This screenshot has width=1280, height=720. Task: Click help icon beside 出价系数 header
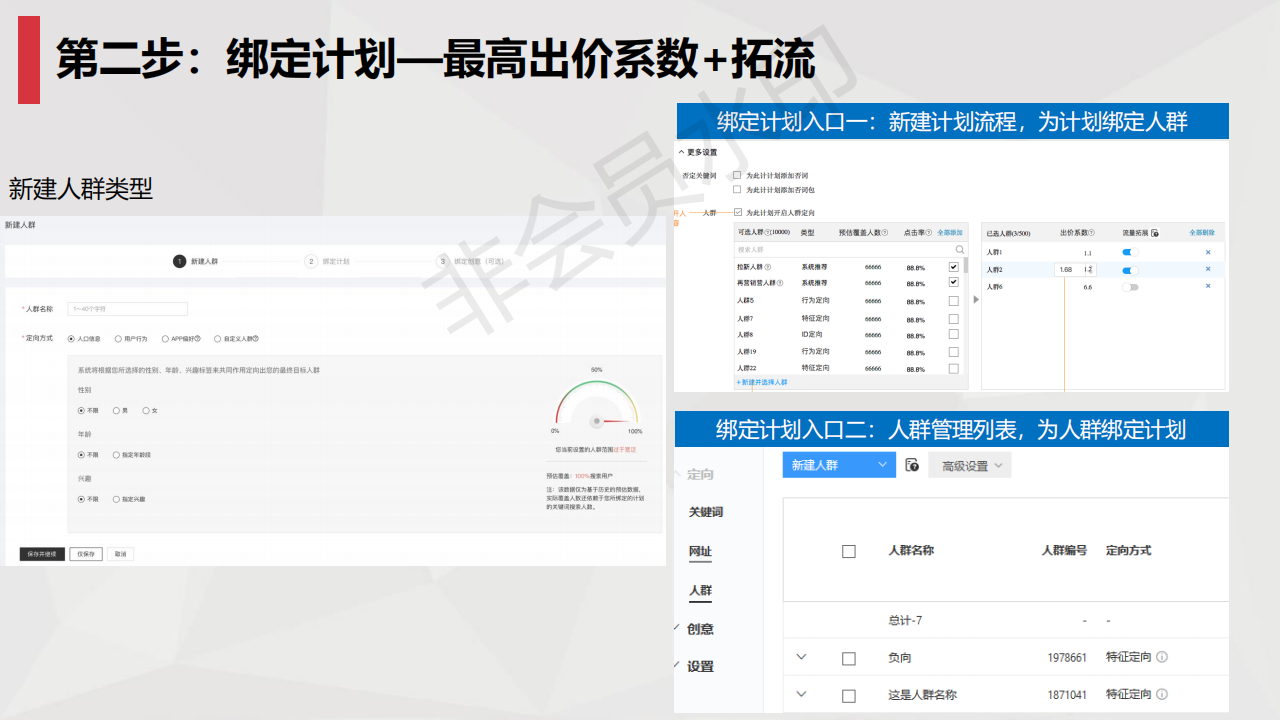click(x=1091, y=232)
